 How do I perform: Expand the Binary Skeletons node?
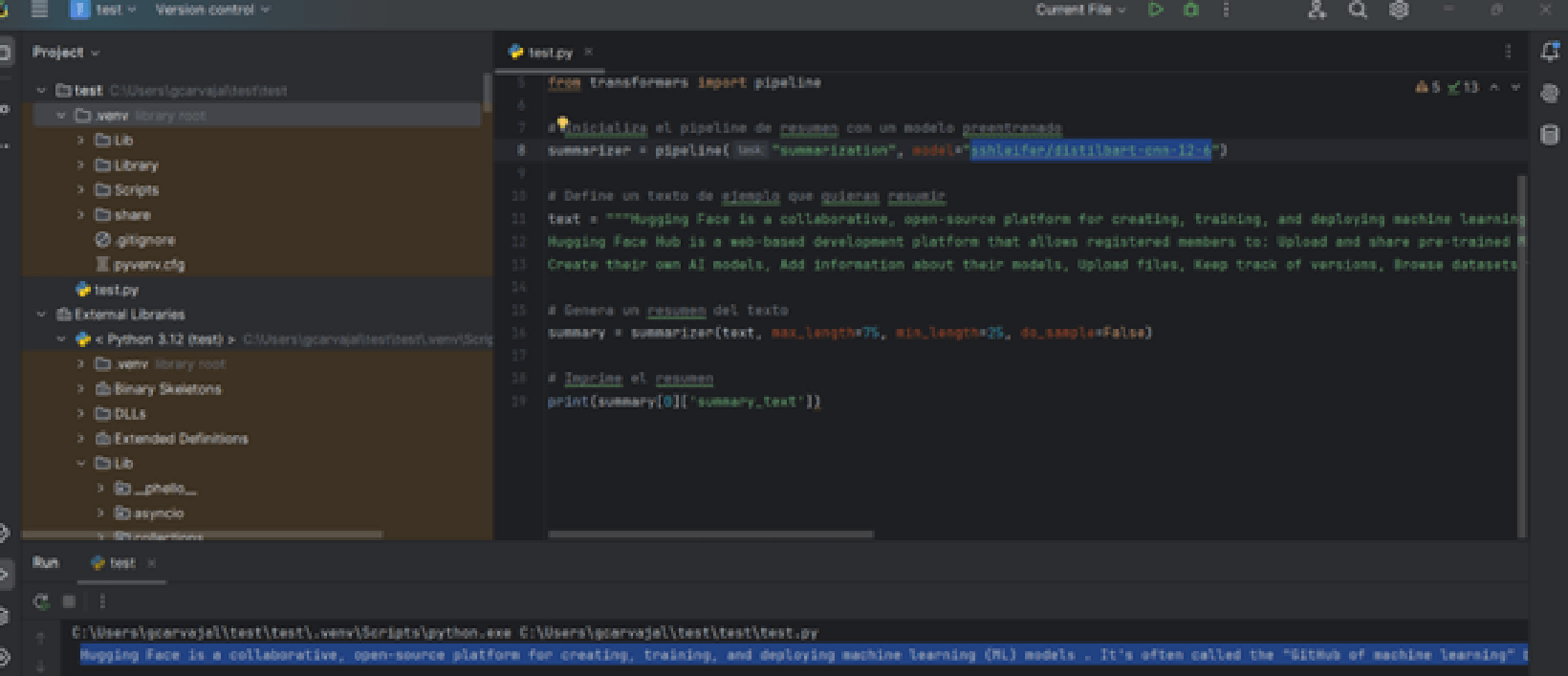(x=81, y=389)
